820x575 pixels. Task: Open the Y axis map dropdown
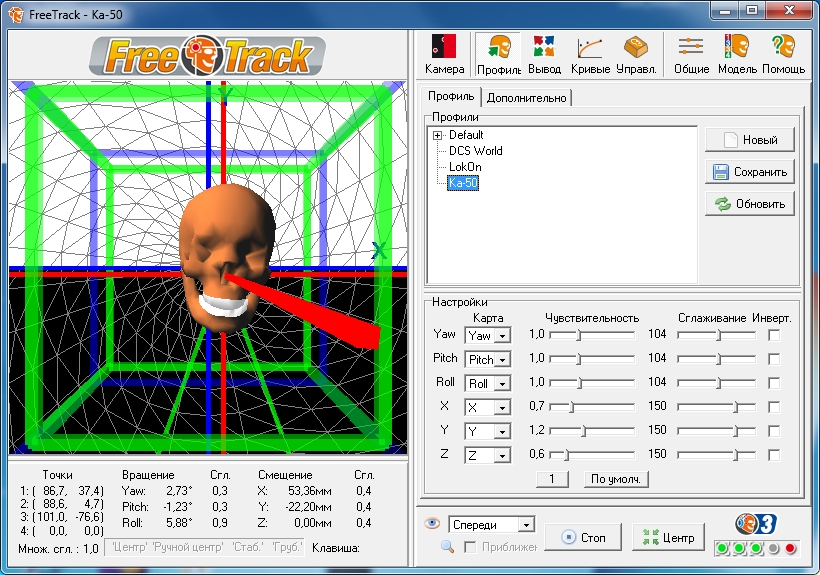point(502,432)
